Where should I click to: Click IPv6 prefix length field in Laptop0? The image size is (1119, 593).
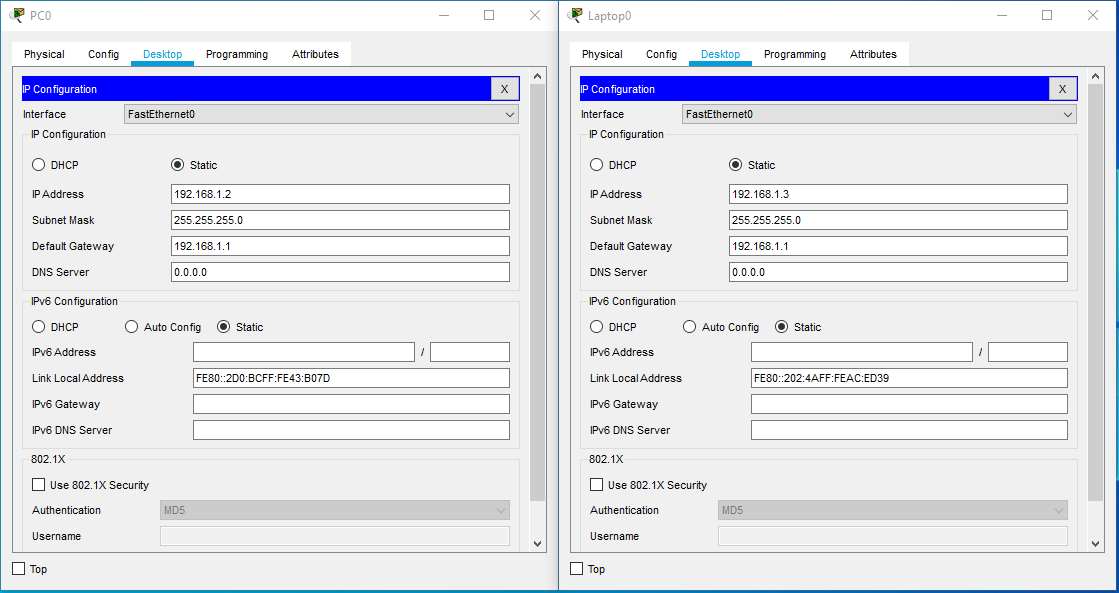tap(1028, 352)
